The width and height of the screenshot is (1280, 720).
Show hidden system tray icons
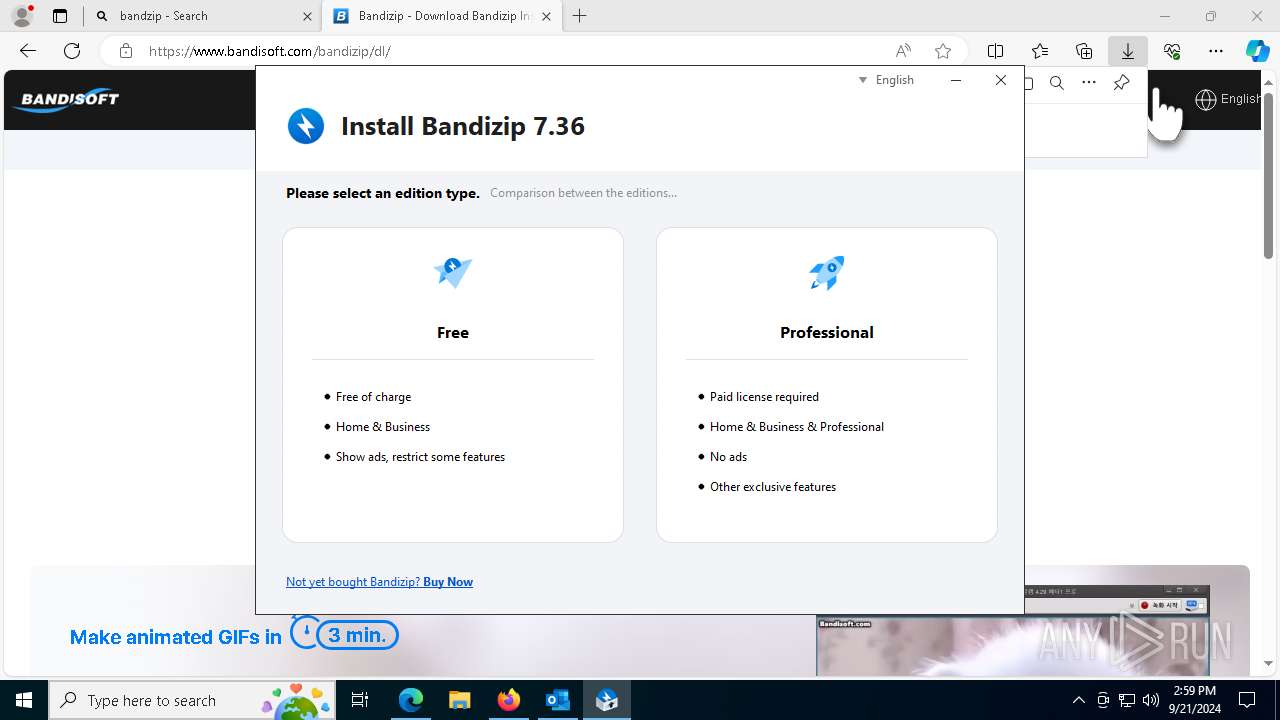1078,700
